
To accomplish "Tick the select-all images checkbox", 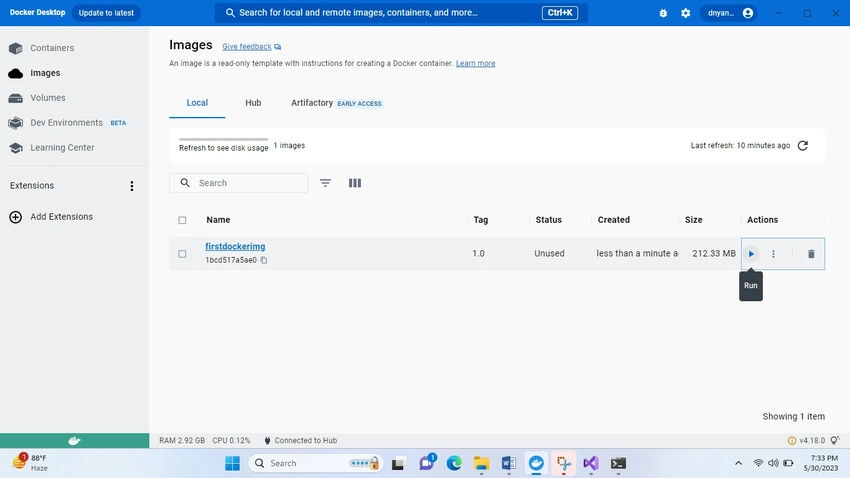I will pyautogui.click(x=182, y=220).
